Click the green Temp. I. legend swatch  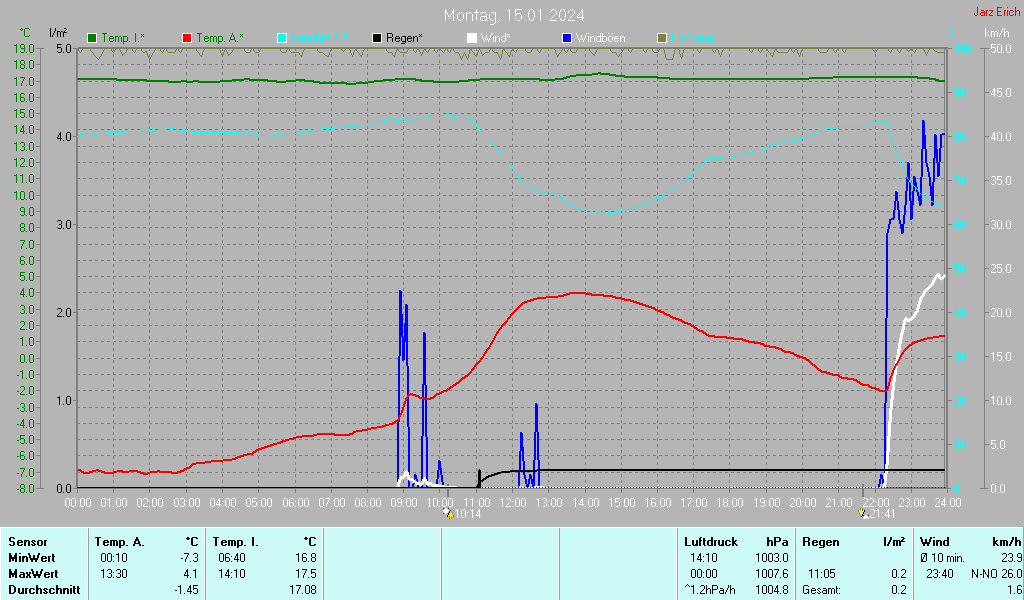click(92, 39)
